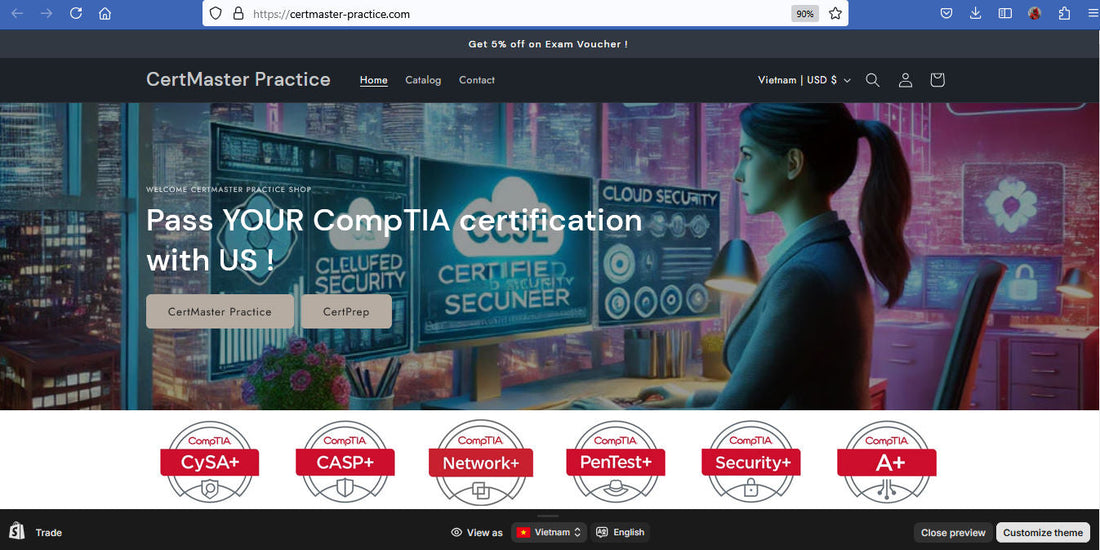The image size is (1100, 550).
Task: Click the hero heading Pass YOUR CompTIA certification
Action: coord(394,240)
